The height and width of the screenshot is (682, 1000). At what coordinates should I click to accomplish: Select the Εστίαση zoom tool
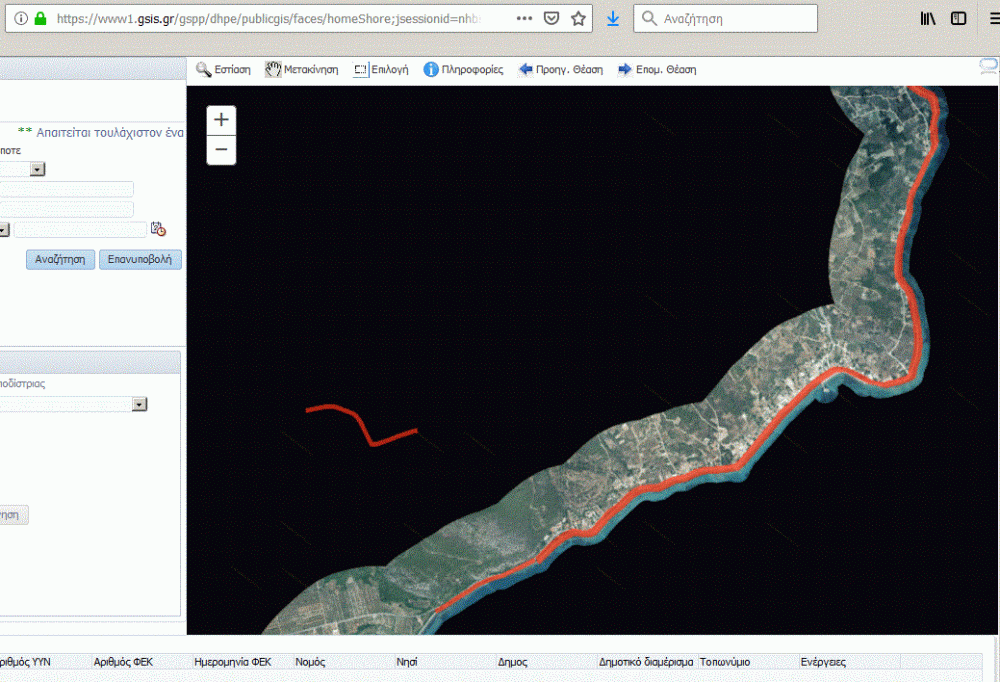click(223, 70)
